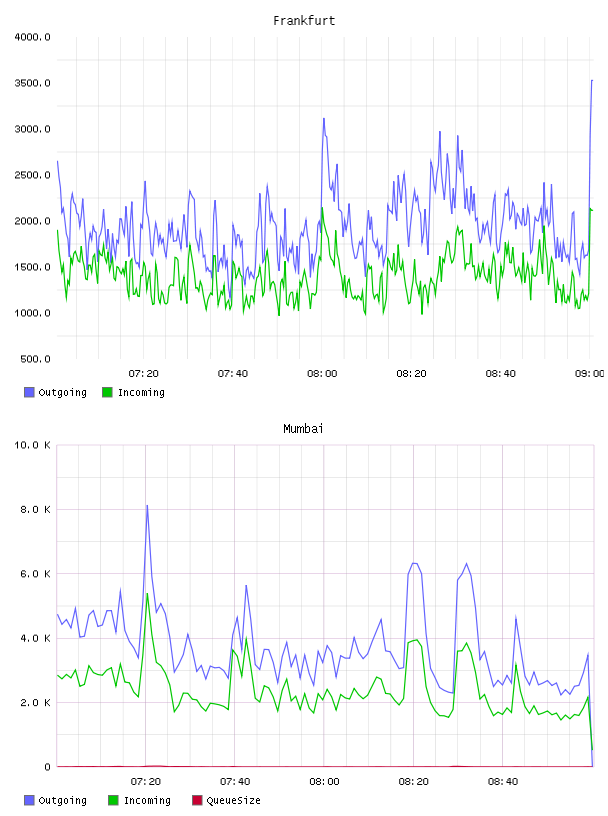Click Frankfurt x-axis time 07:40
Viewport: 608px width, 816px height.
pyautogui.click(x=233, y=374)
